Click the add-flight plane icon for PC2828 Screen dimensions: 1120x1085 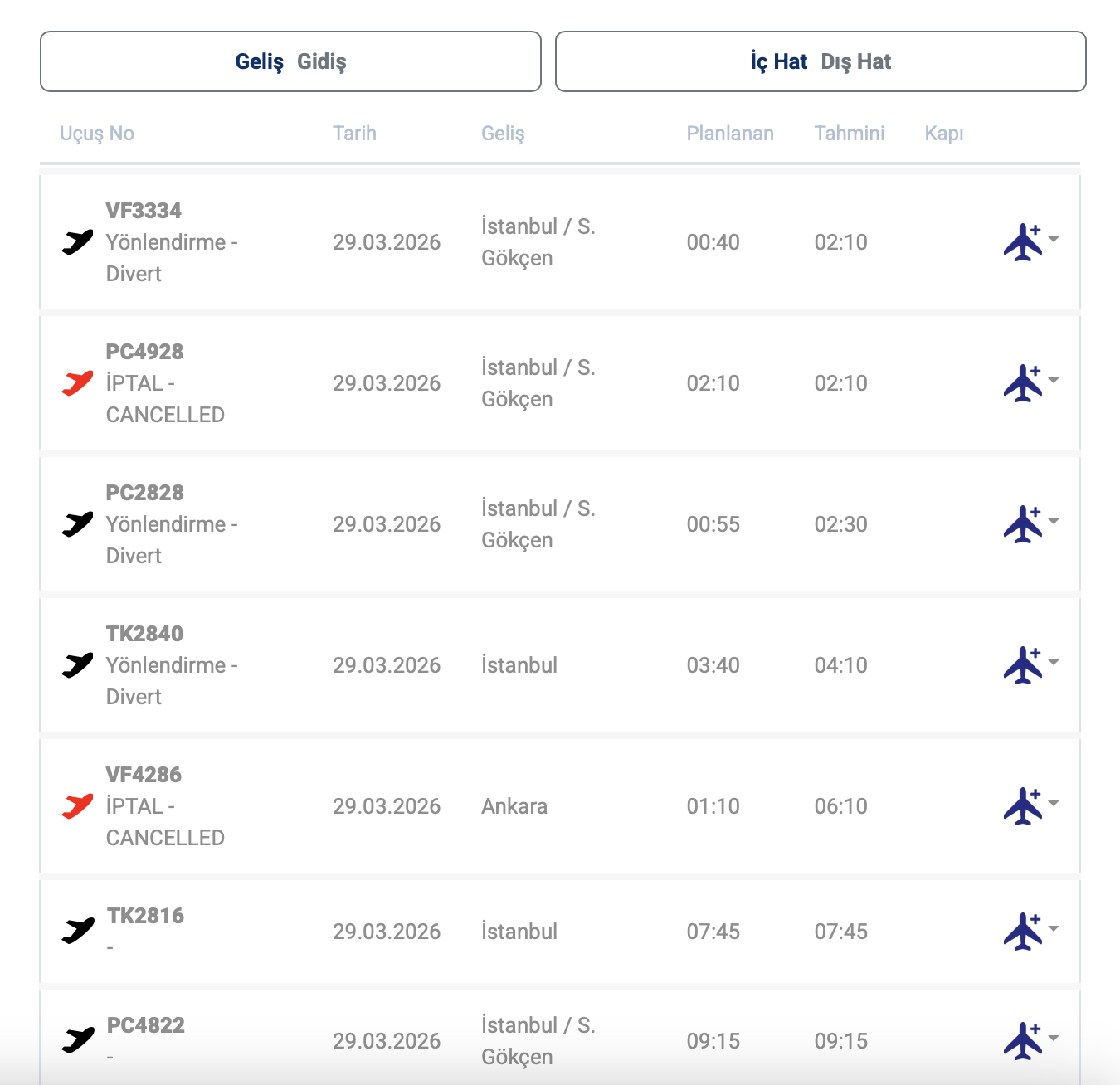tap(1022, 524)
